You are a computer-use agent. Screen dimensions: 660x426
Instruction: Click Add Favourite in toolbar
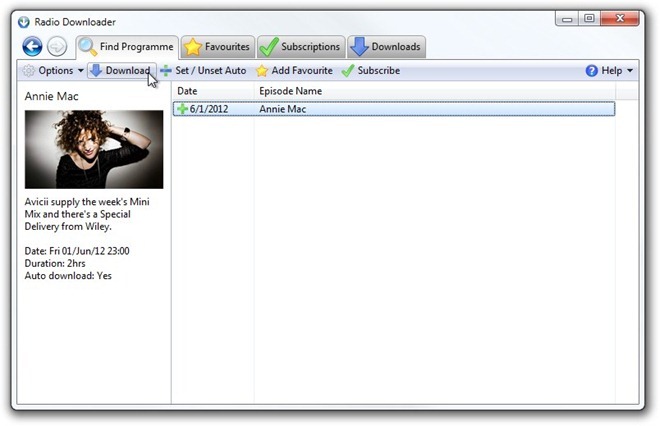point(294,71)
